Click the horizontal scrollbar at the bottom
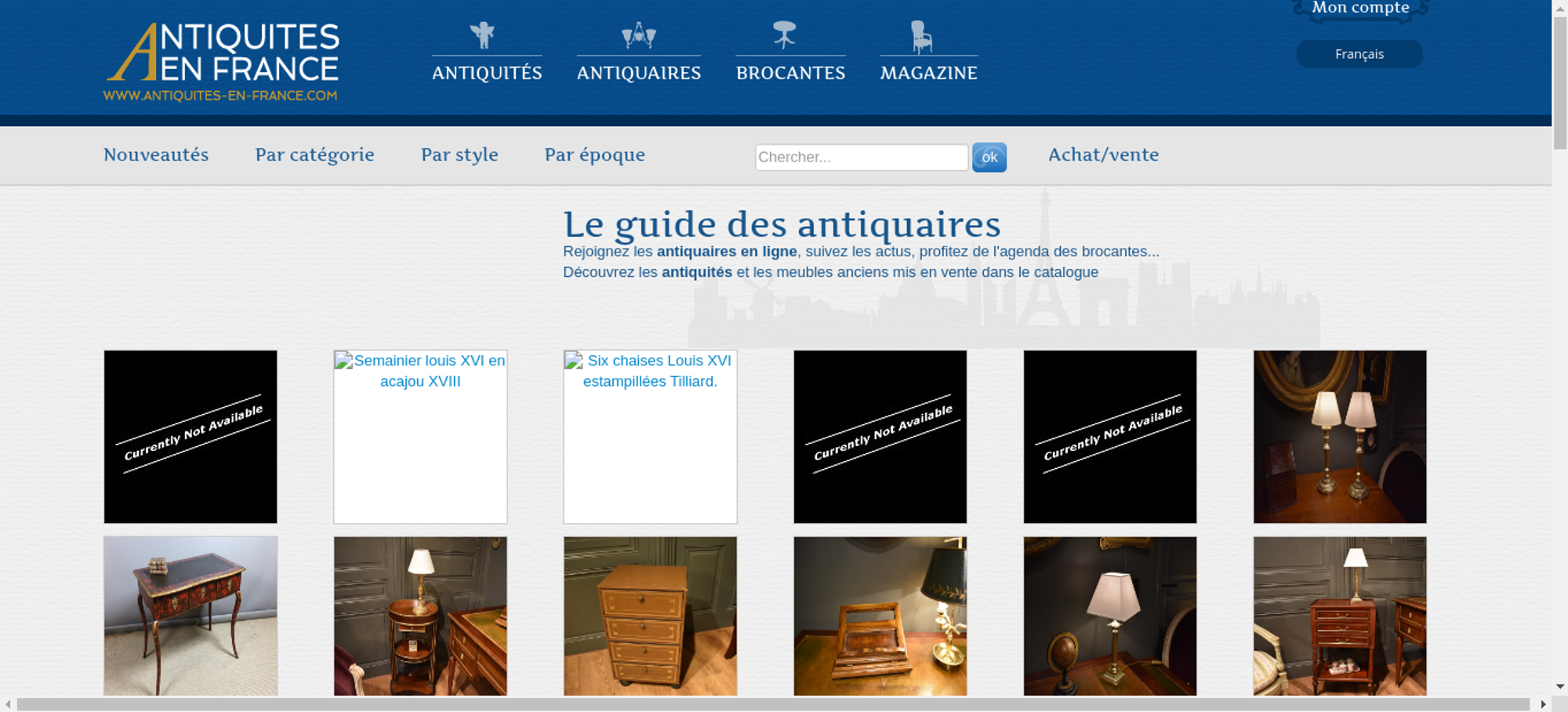The height and width of the screenshot is (712, 1568). tap(772, 704)
